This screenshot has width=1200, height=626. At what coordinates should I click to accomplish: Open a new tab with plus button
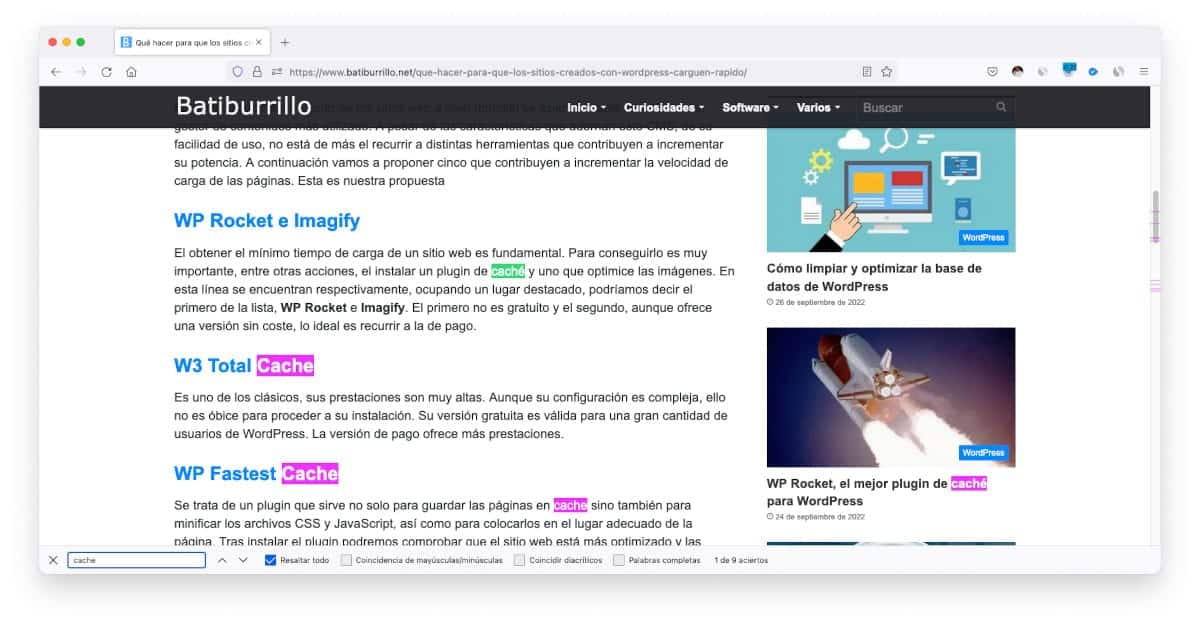click(x=285, y=42)
